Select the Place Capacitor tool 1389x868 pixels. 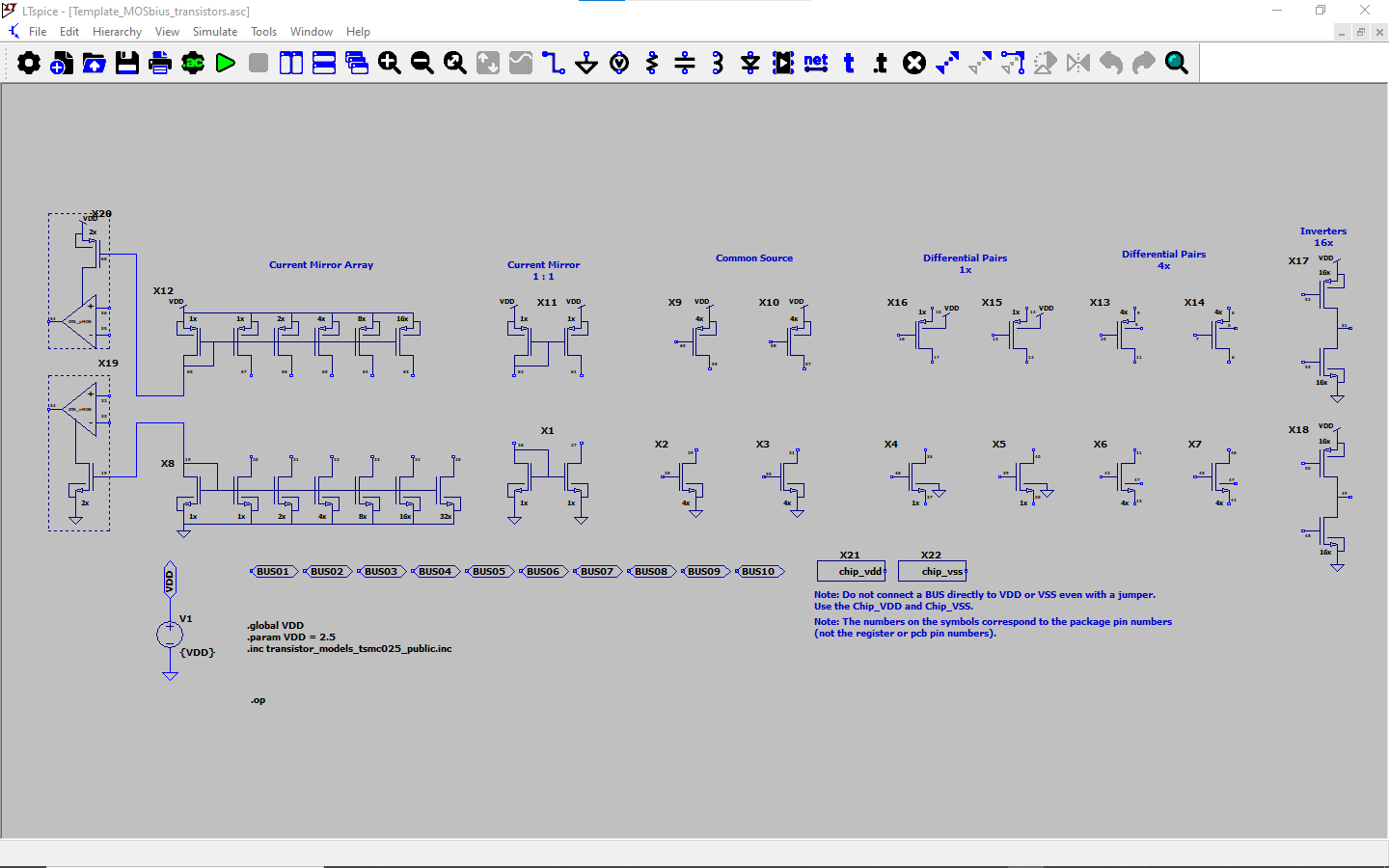[x=685, y=64]
